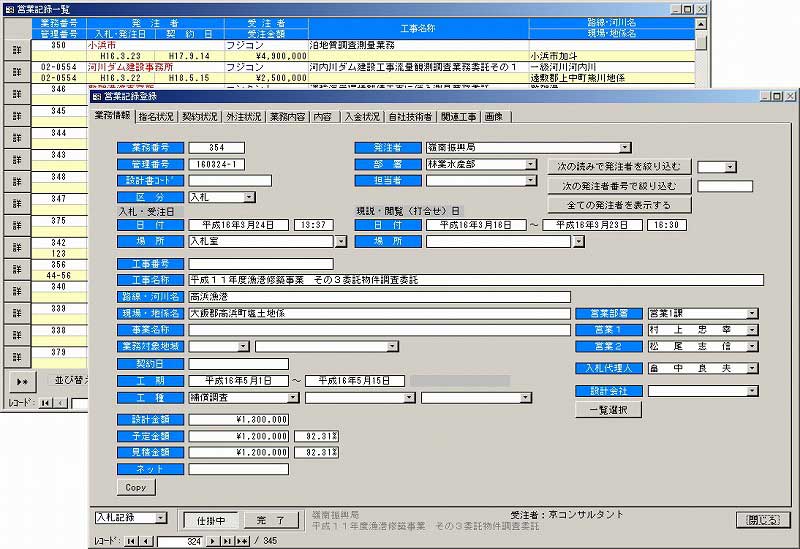
Task: Go to previous record in navigator
Action: click(x=146, y=541)
